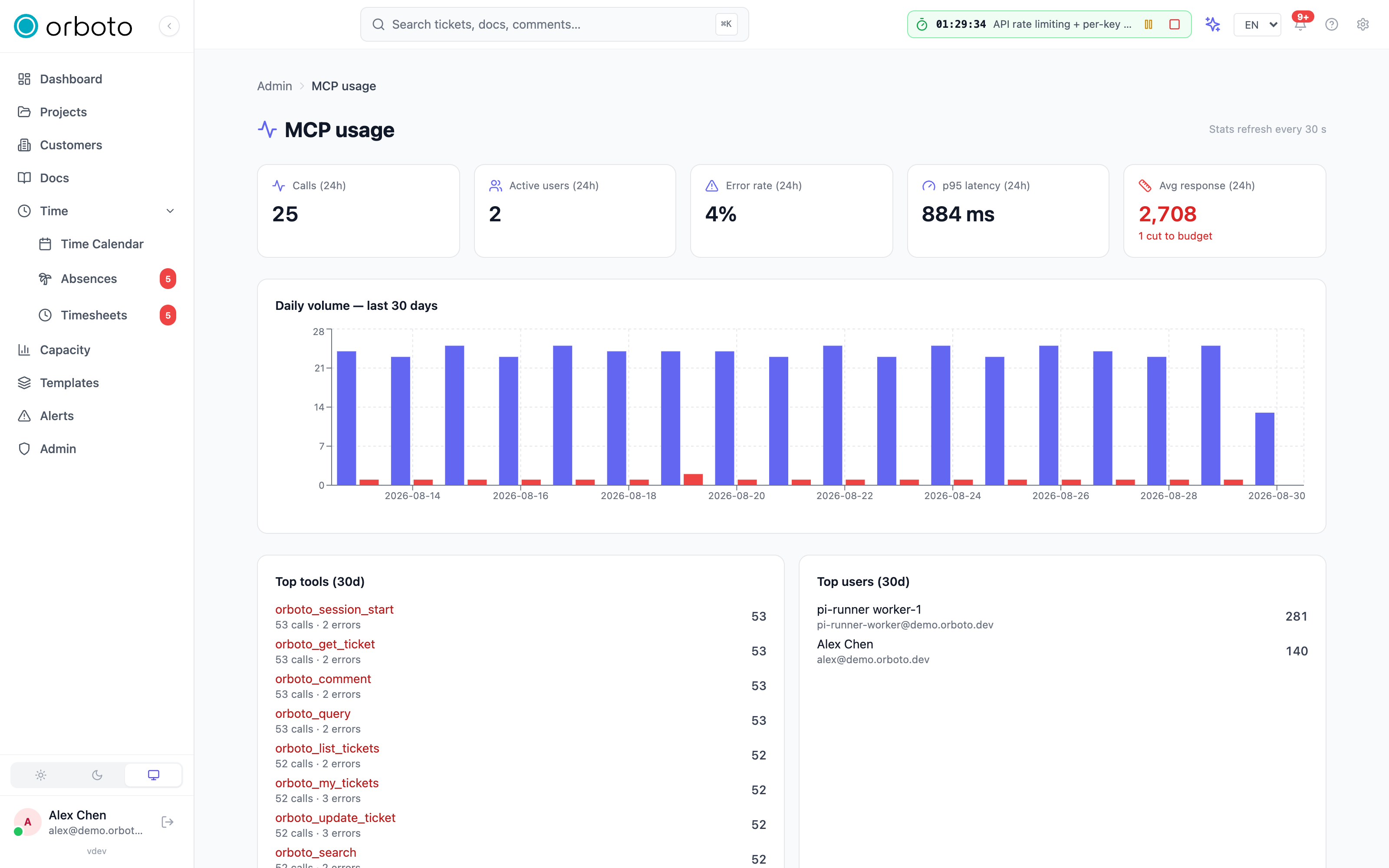The image size is (1389, 868).
Task: Open Time Calendar
Action: click(x=107, y=244)
